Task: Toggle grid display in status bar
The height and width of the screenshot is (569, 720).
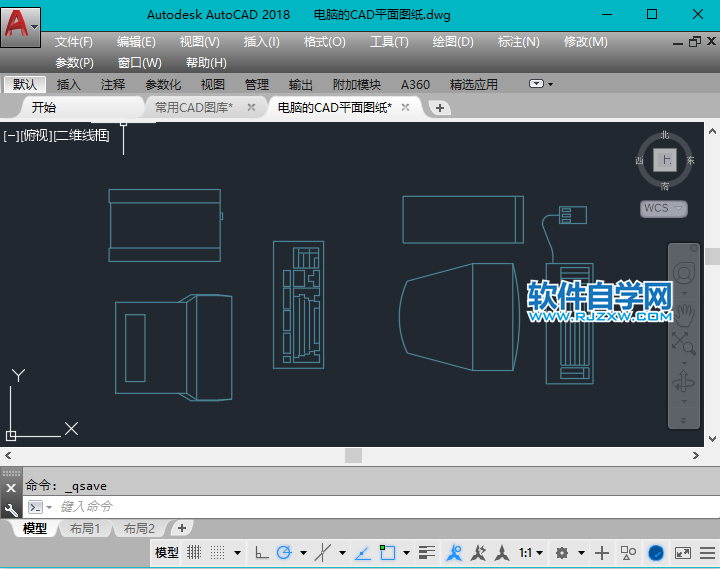Action: (194, 552)
